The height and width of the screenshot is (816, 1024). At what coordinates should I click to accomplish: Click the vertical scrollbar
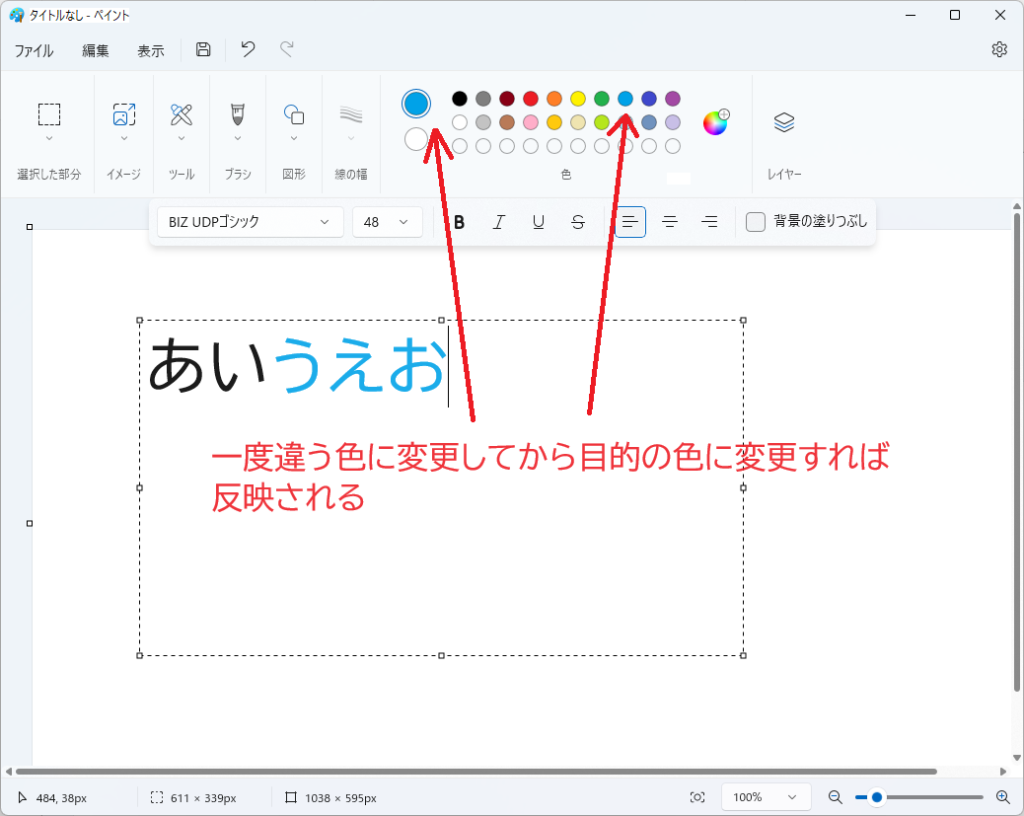click(1016, 452)
